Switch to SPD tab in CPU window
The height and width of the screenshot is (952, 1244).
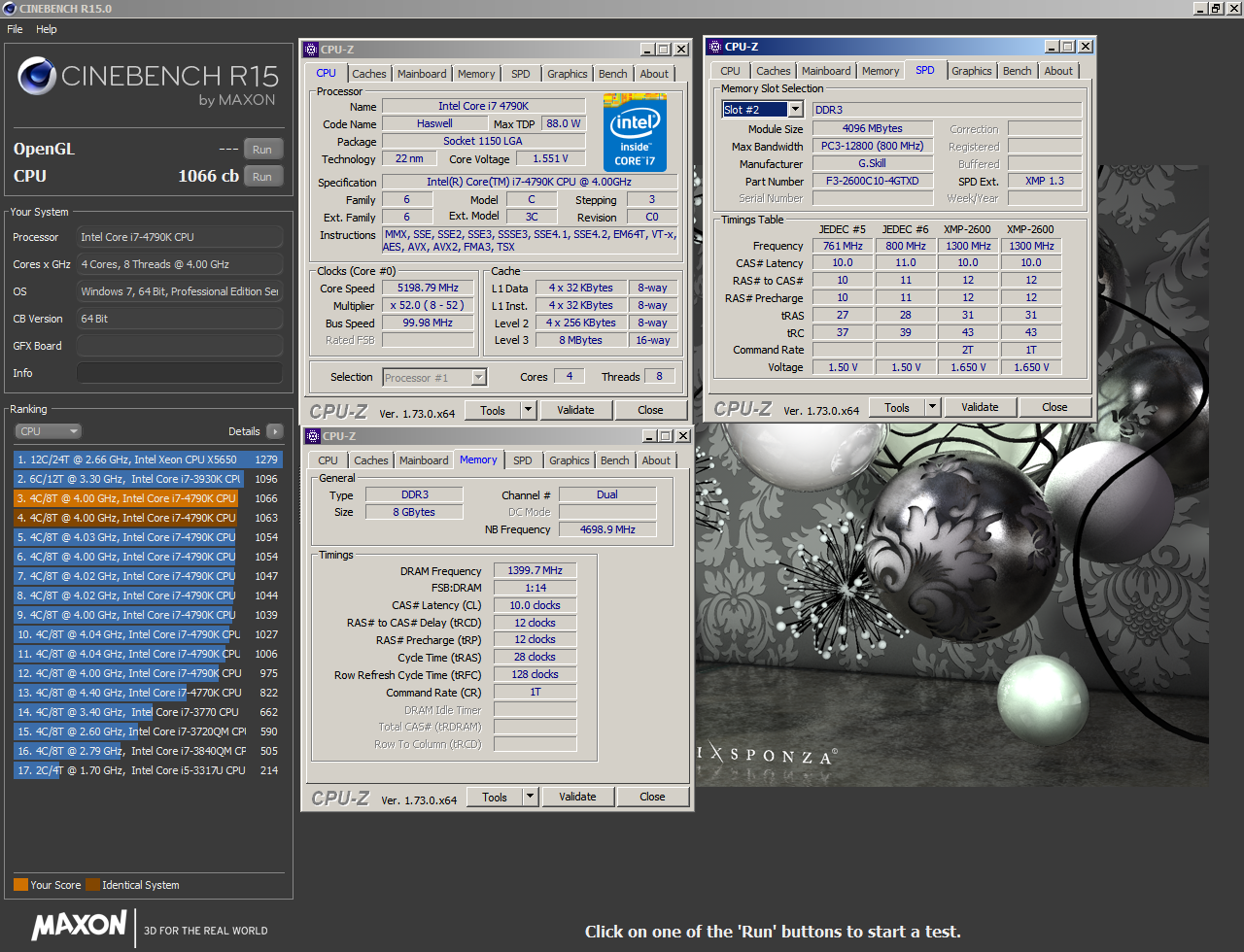[x=521, y=74]
